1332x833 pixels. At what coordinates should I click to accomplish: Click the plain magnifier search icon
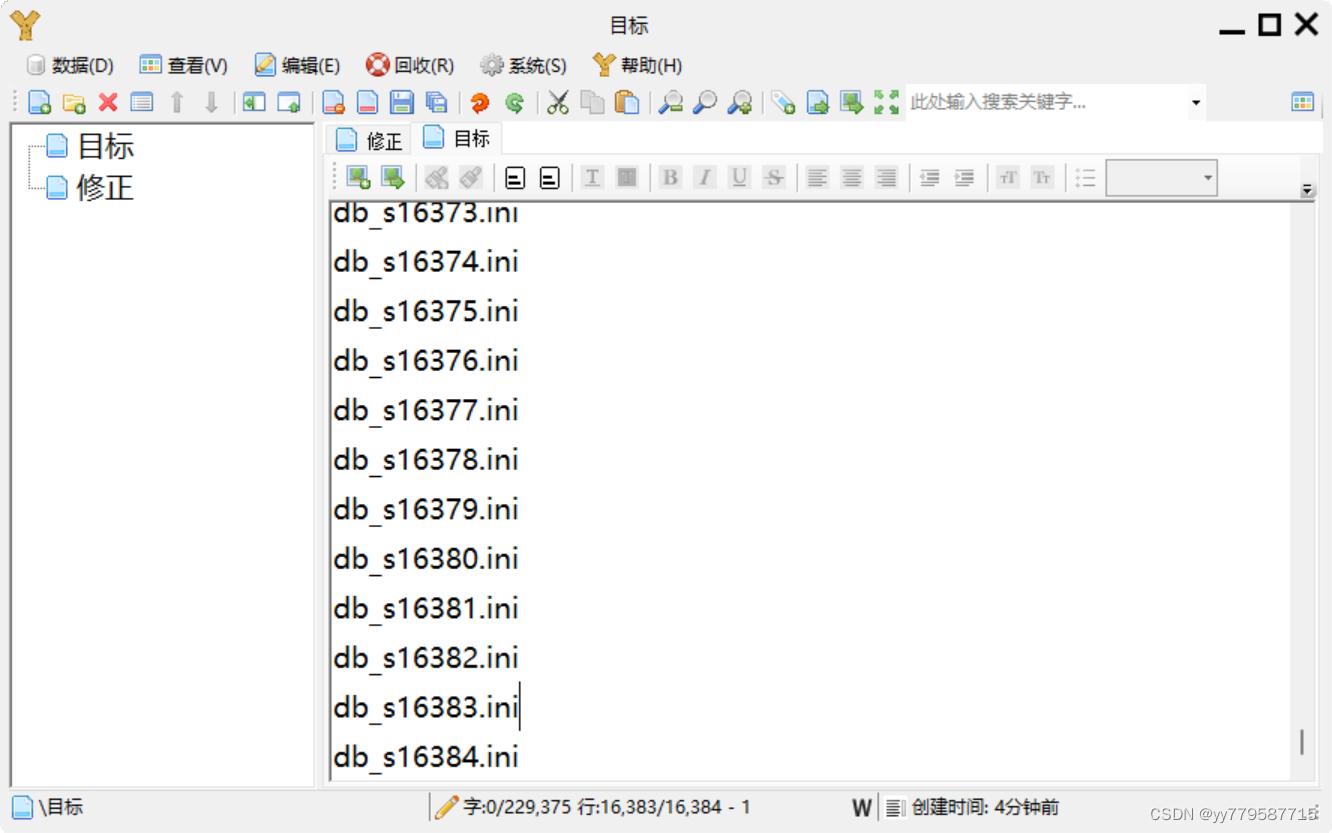(706, 102)
